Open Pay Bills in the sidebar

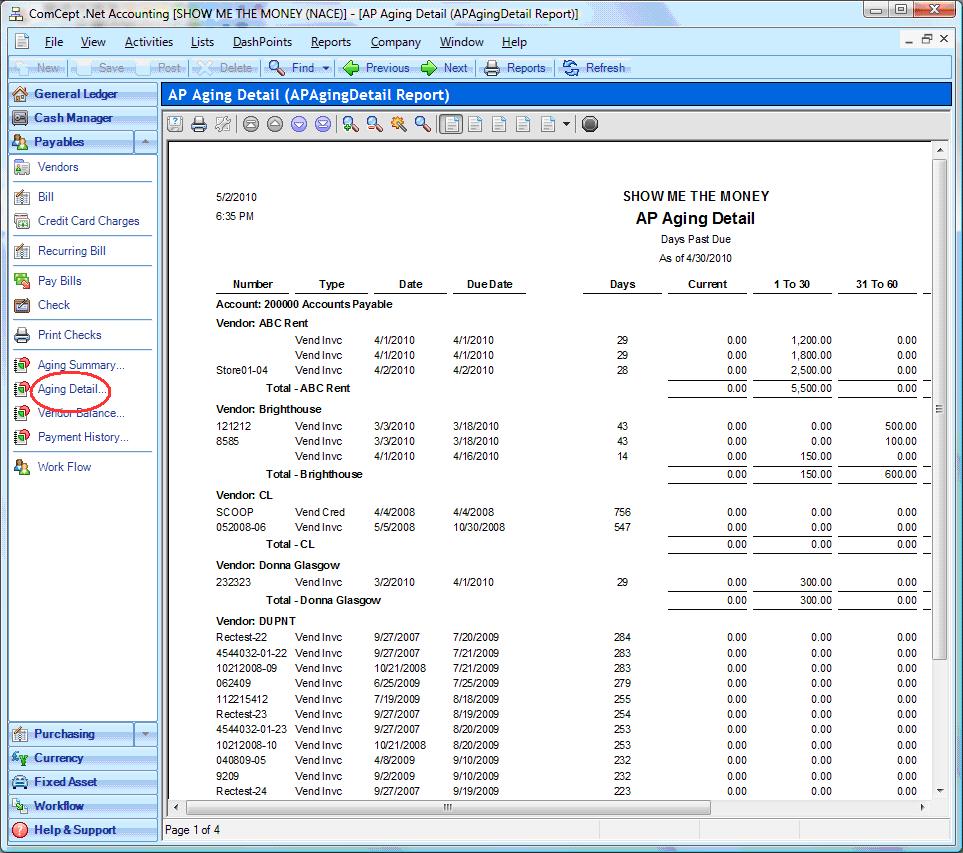[x=59, y=281]
